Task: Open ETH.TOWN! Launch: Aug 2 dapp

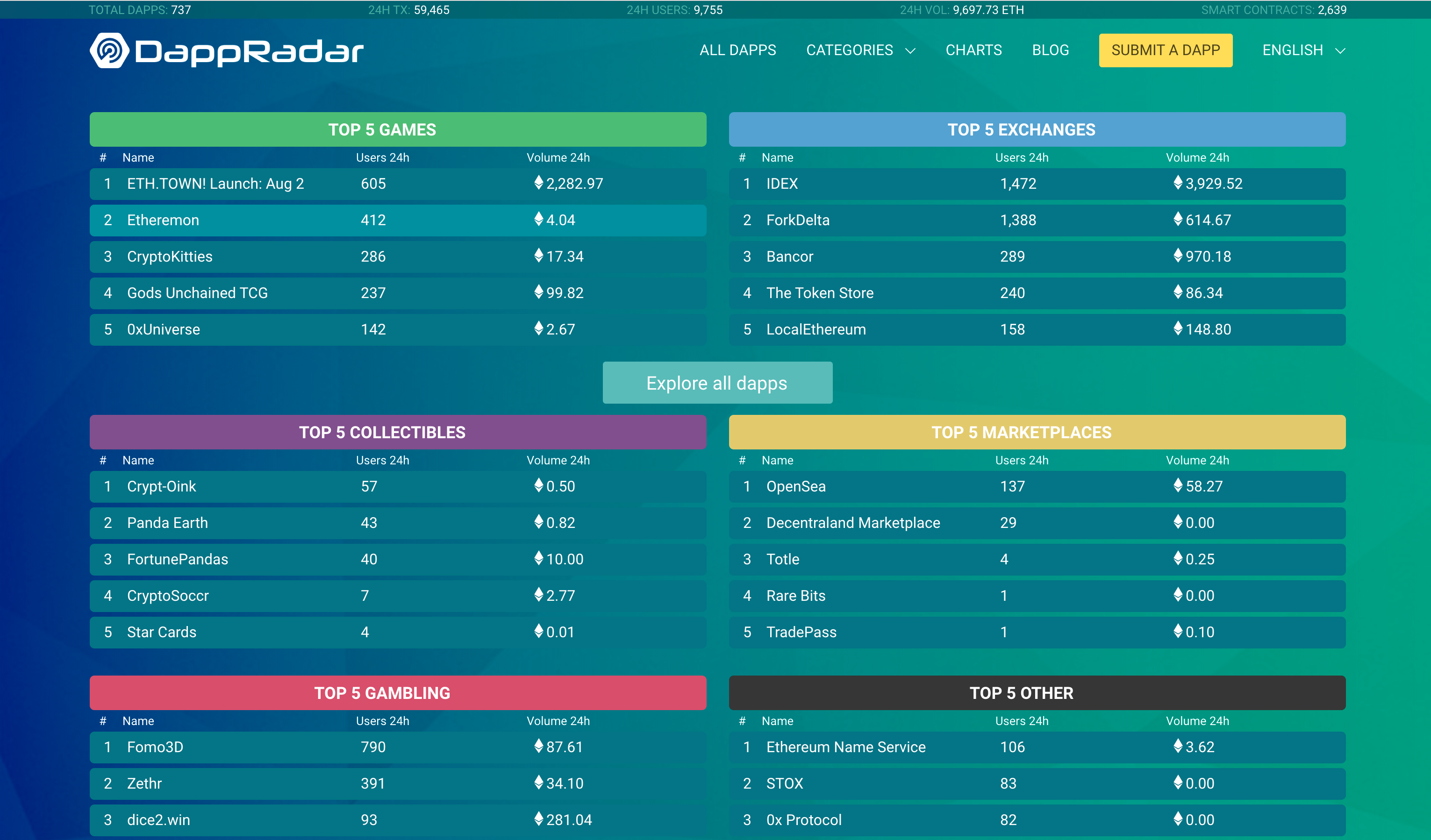Action: pos(398,184)
